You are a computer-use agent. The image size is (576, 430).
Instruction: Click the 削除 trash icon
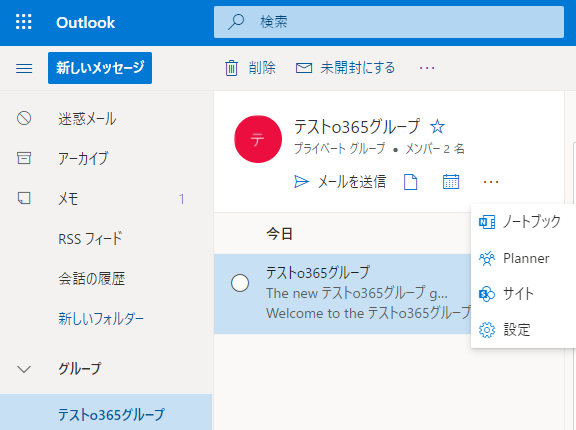coord(231,68)
